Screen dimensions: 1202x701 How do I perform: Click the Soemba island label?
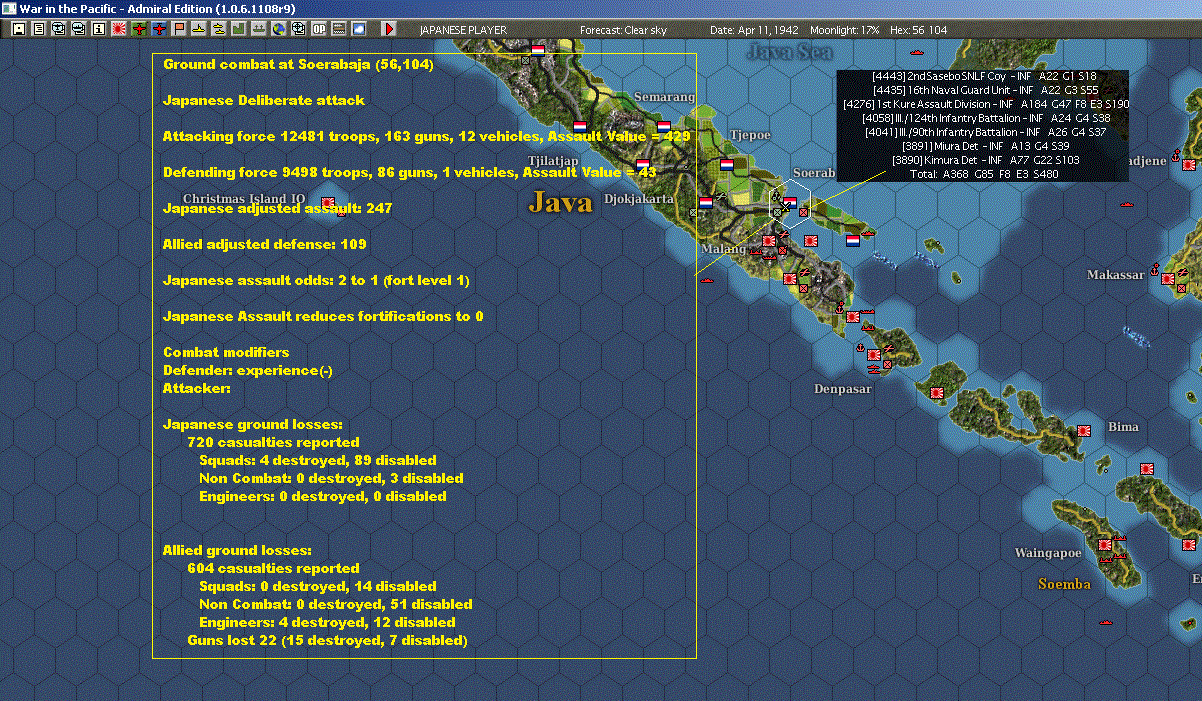[x=1064, y=584]
